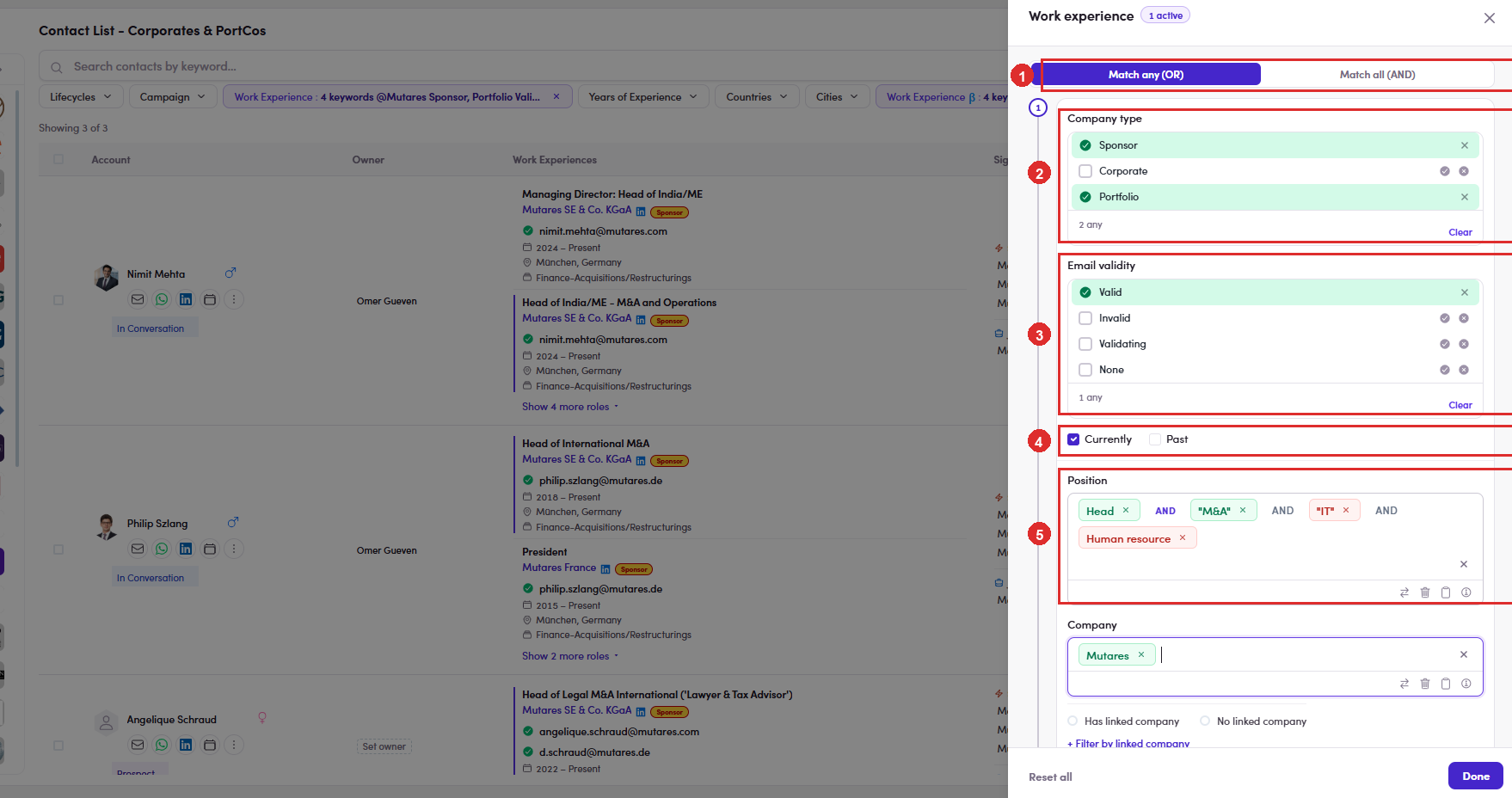This screenshot has height=798, width=1512.
Task: Open the Campaign filter dropdown
Action: pos(173,97)
